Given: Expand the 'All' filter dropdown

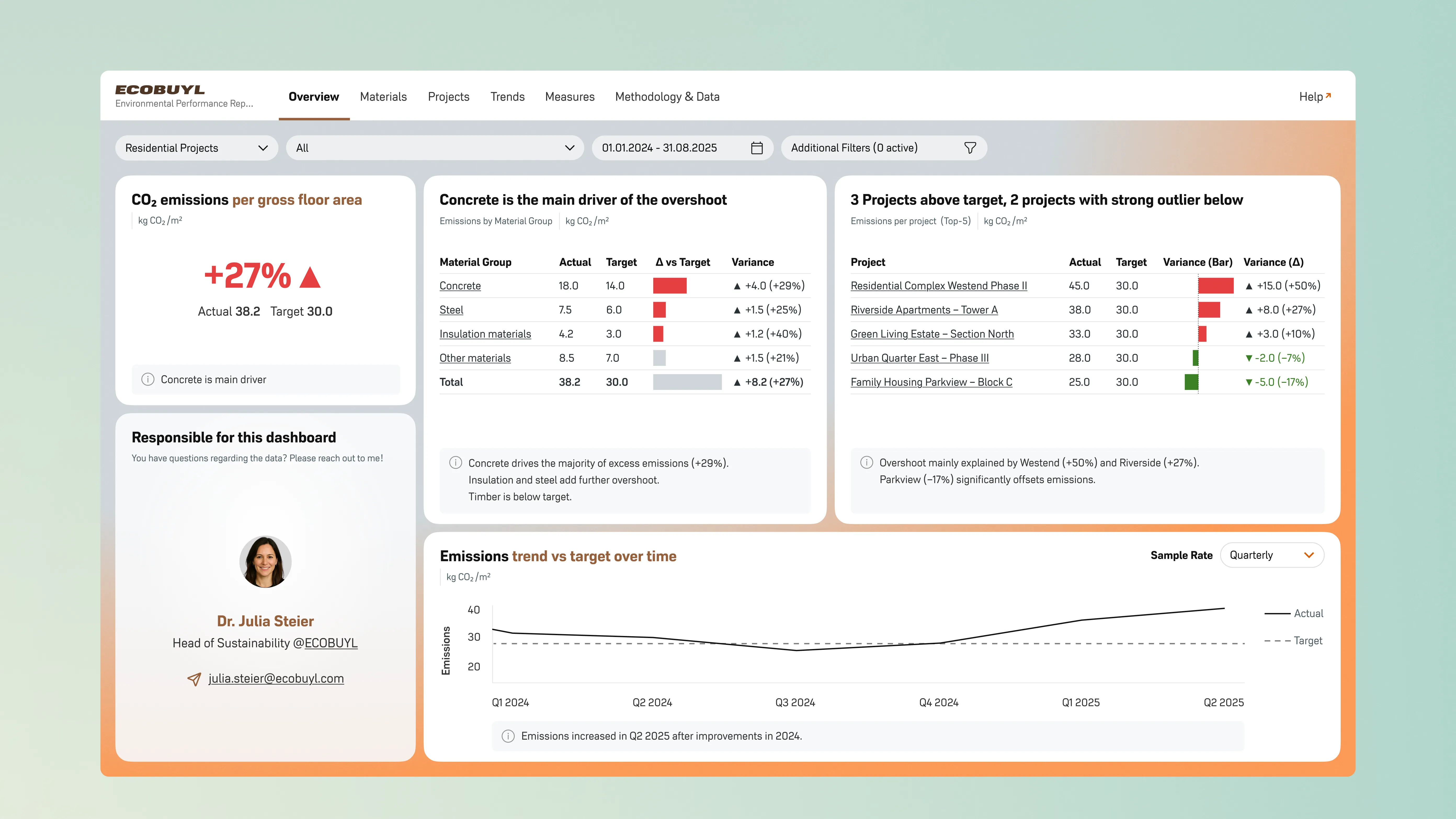Looking at the screenshot, I should pos(434,148).
